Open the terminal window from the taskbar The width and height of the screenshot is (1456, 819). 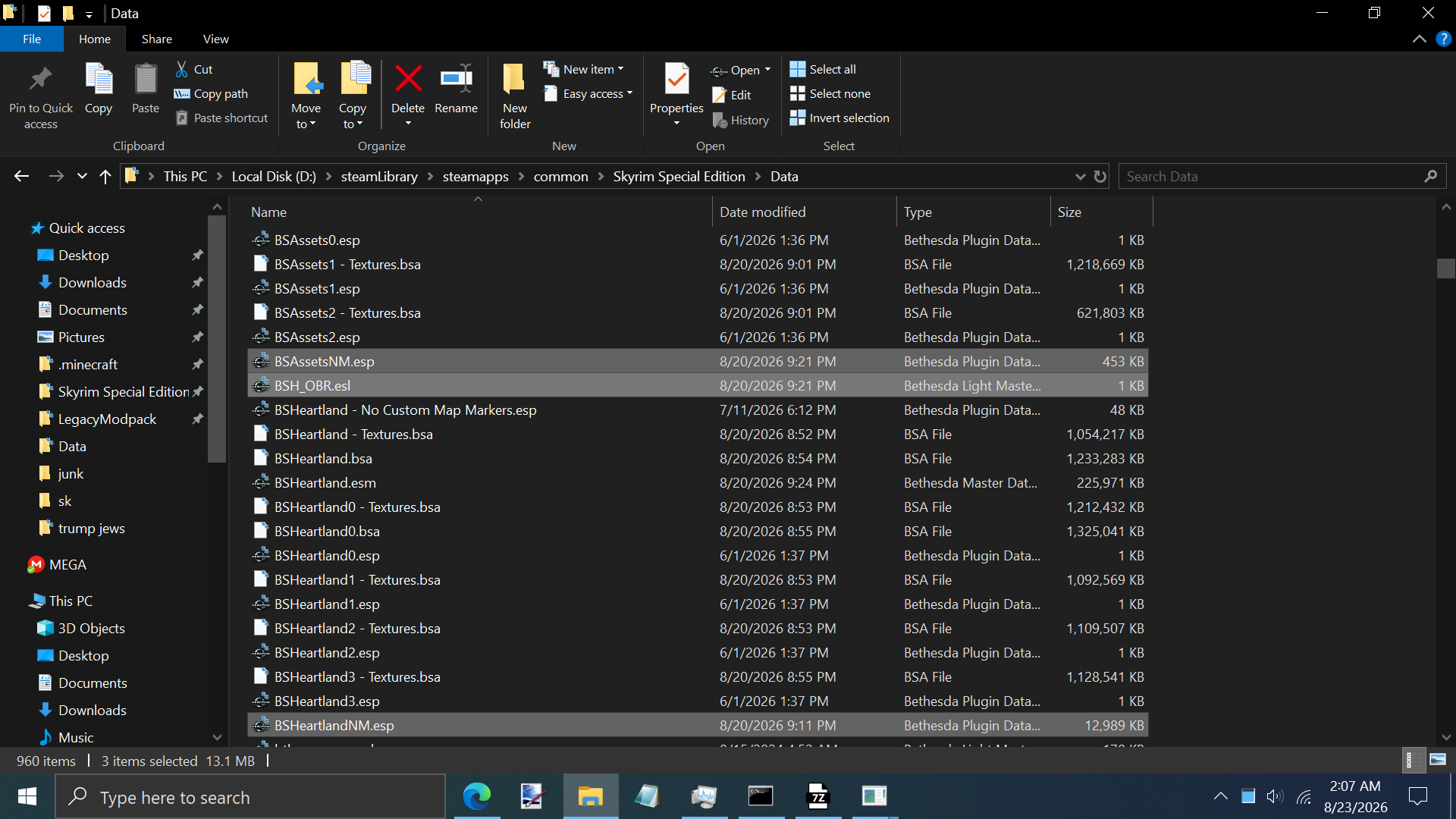pos(761,796)
